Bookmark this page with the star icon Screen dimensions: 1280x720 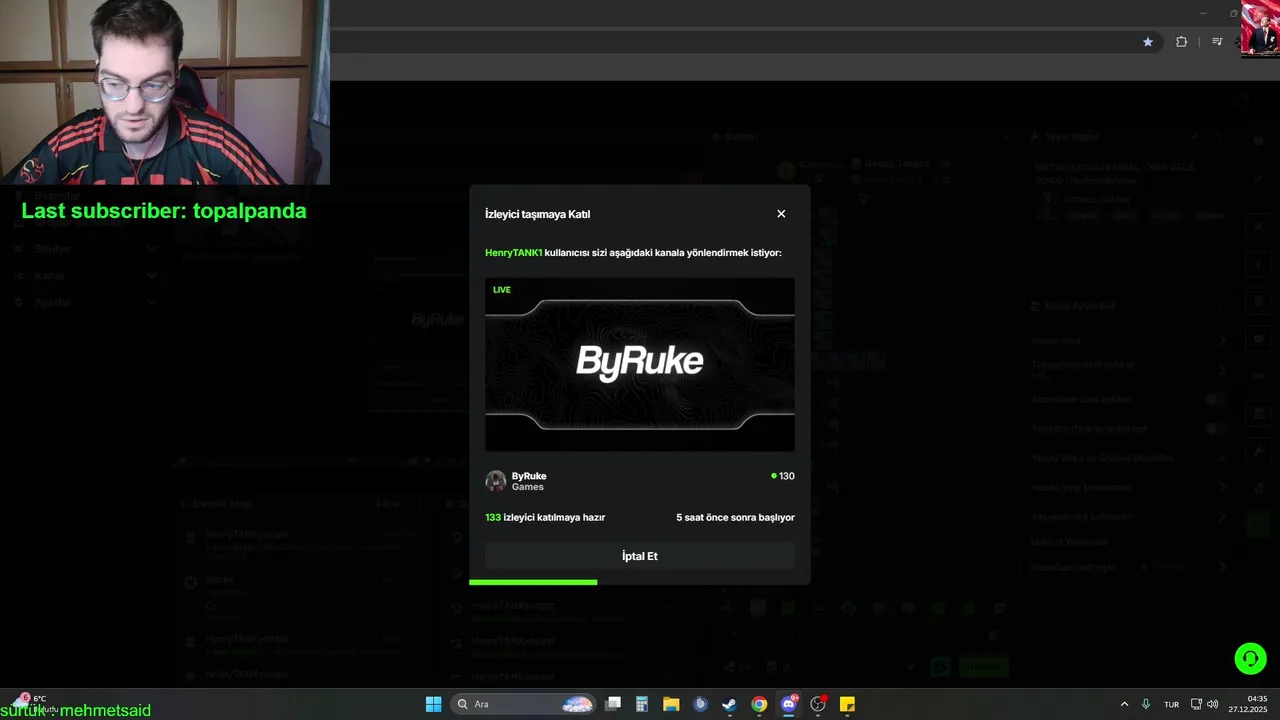pyautogui.click(x=1148, y=42)
